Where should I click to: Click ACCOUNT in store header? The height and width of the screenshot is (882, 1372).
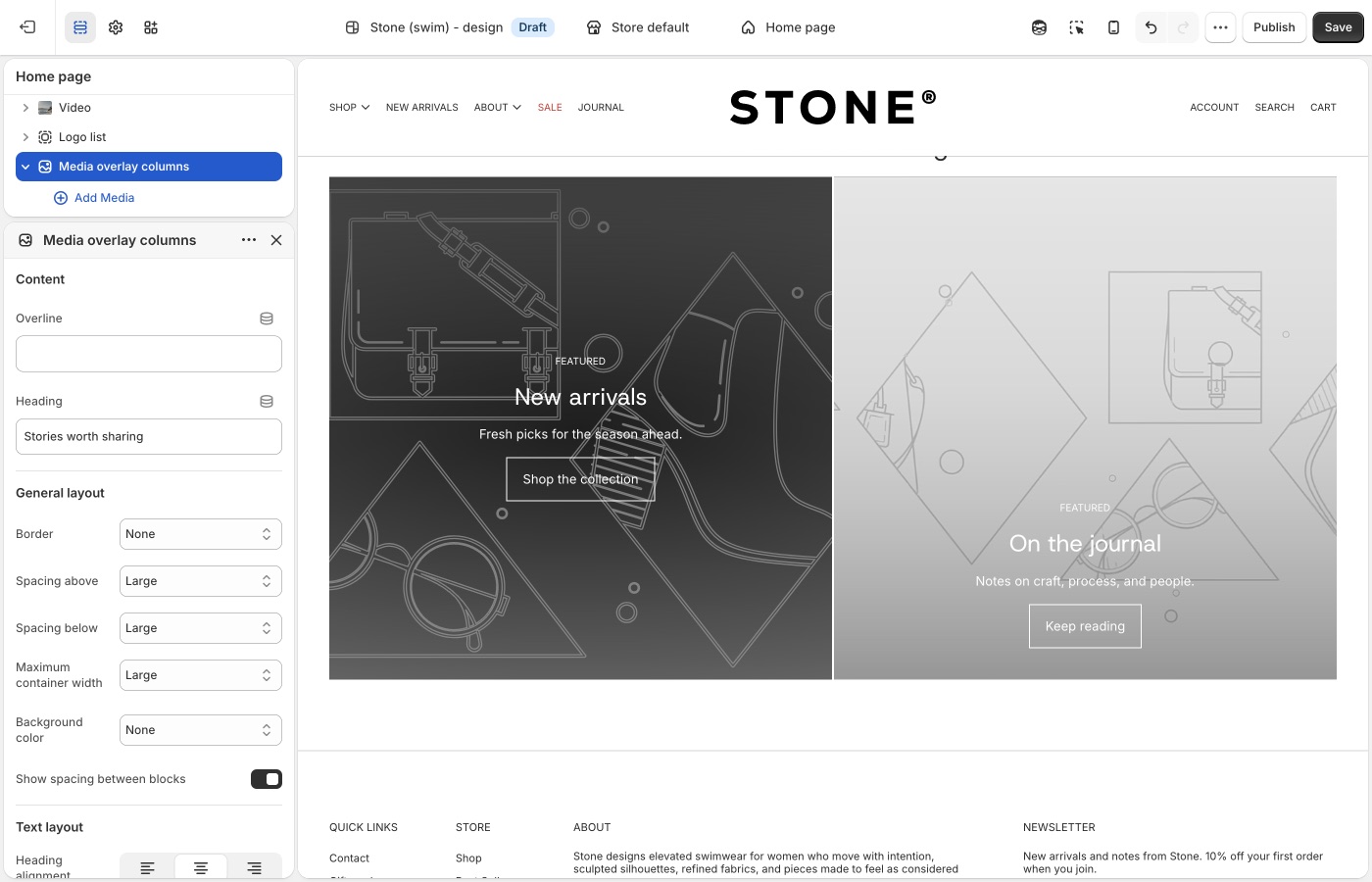click(1214, 108)
